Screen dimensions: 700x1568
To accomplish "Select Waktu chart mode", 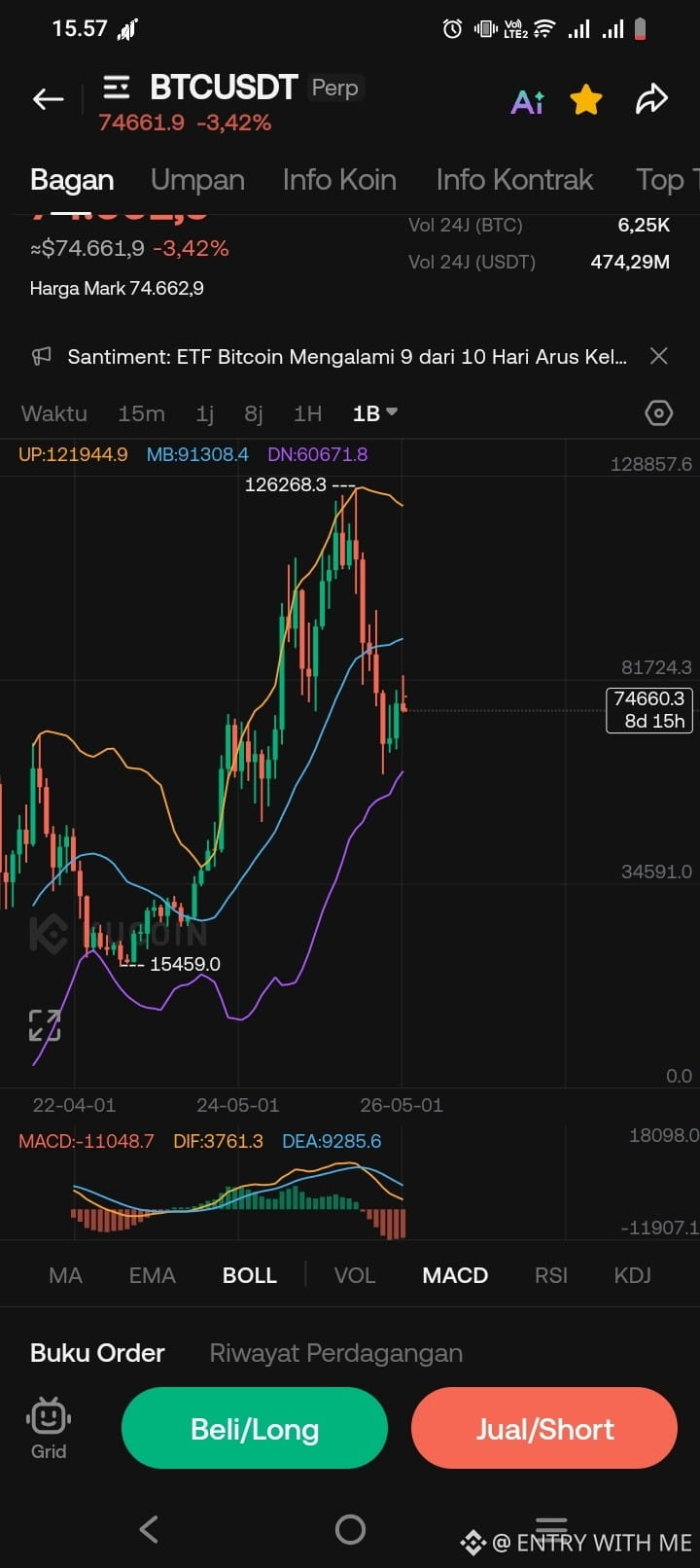I will click(x=54, y=413).
